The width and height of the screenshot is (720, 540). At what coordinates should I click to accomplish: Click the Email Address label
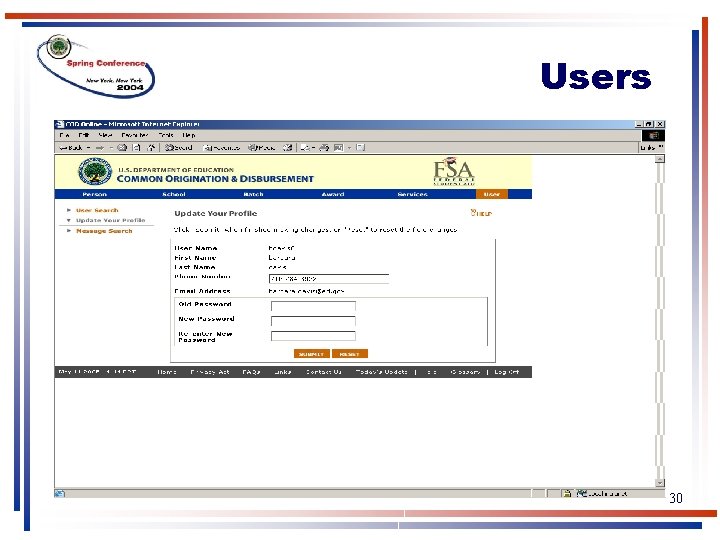(202, 291)
